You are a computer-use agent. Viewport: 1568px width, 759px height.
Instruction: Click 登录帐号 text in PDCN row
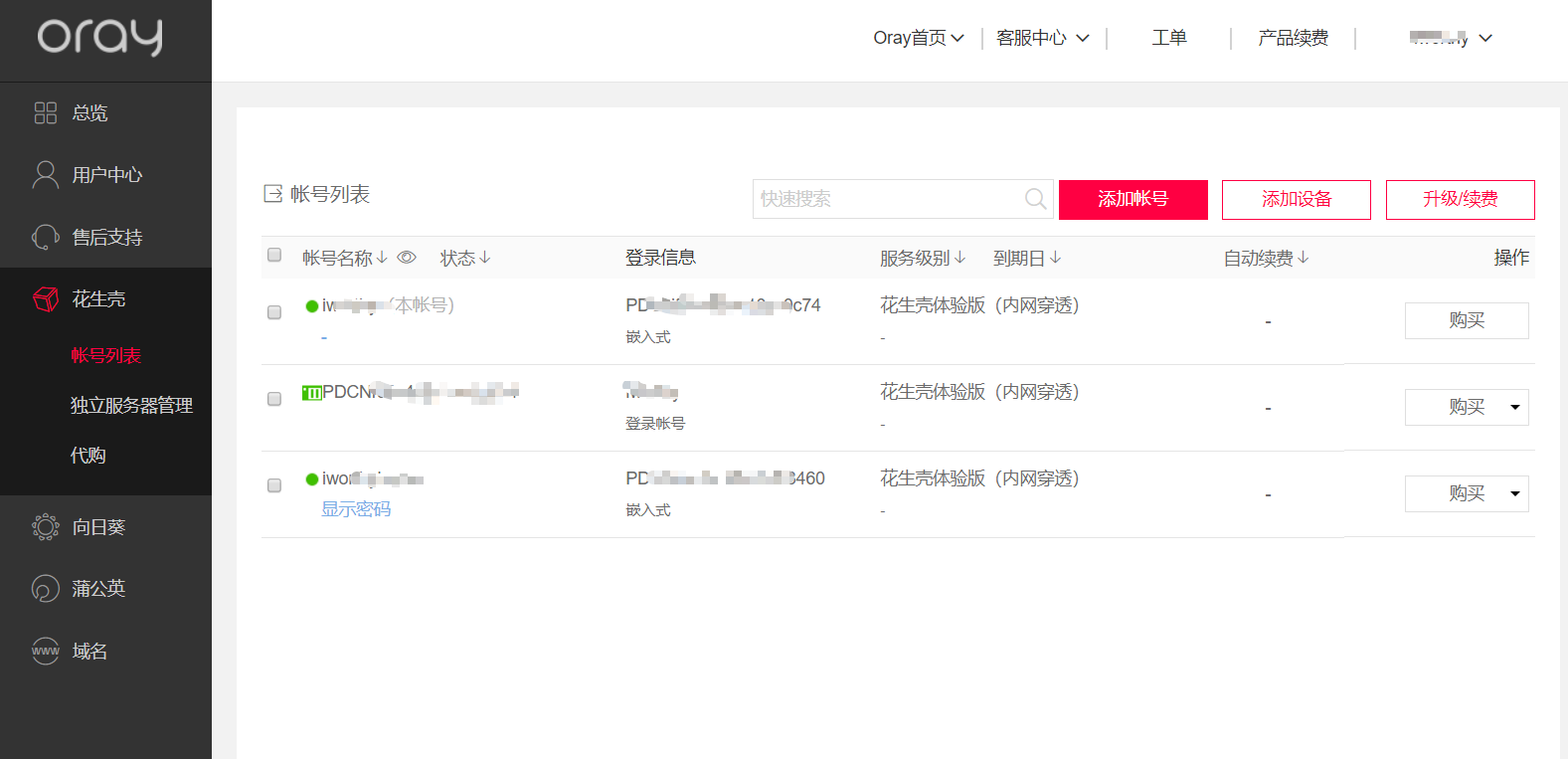(x=655, y=424)
